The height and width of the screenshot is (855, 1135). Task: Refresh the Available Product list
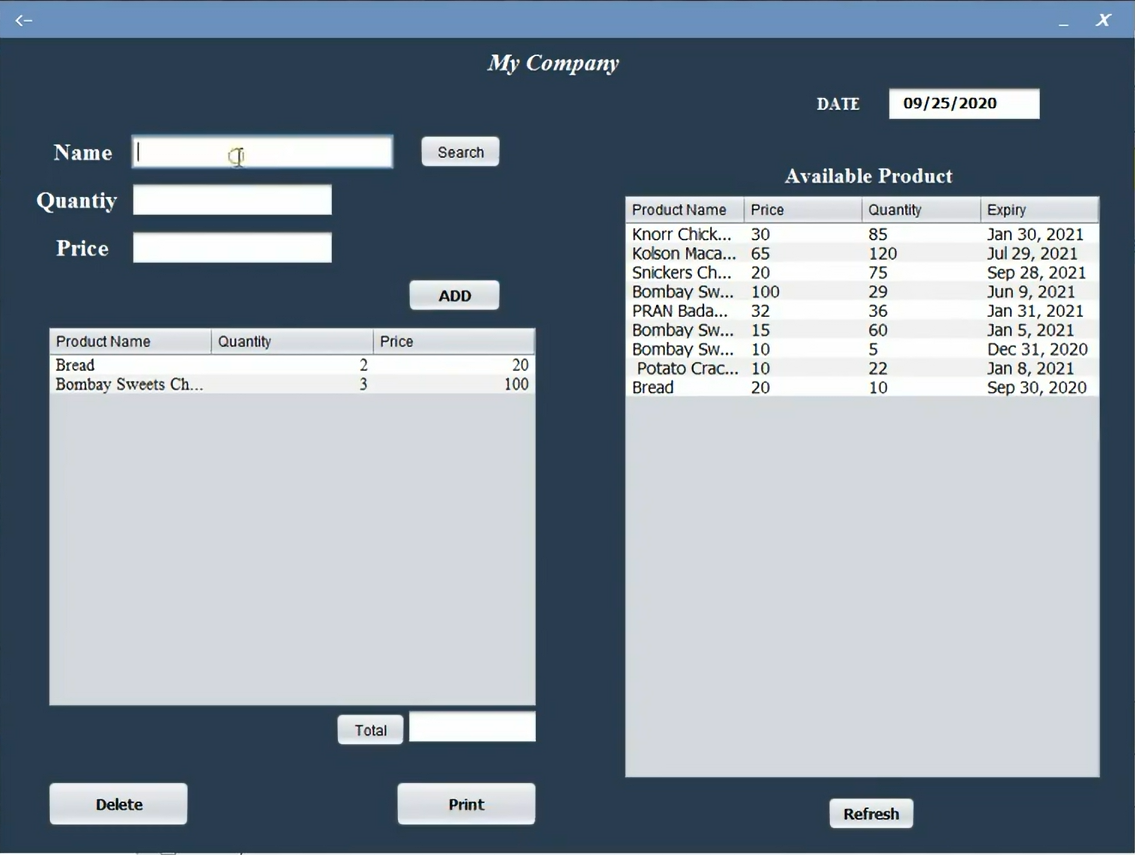(871, 813)
